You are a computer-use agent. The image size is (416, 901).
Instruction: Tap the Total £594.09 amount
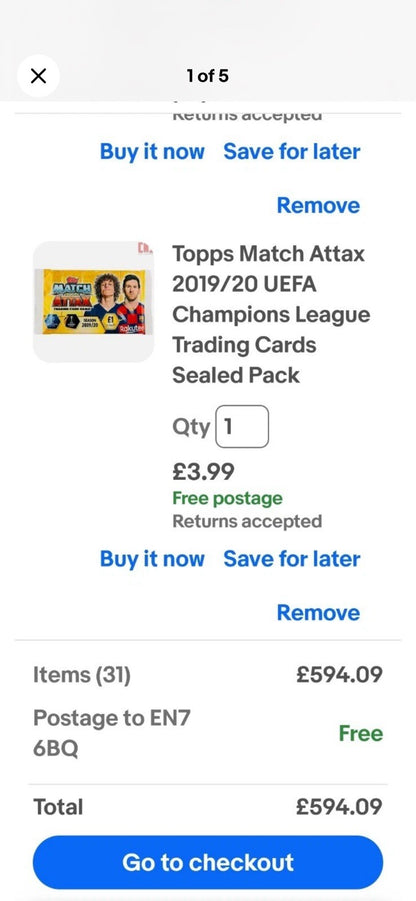(339, 807)
